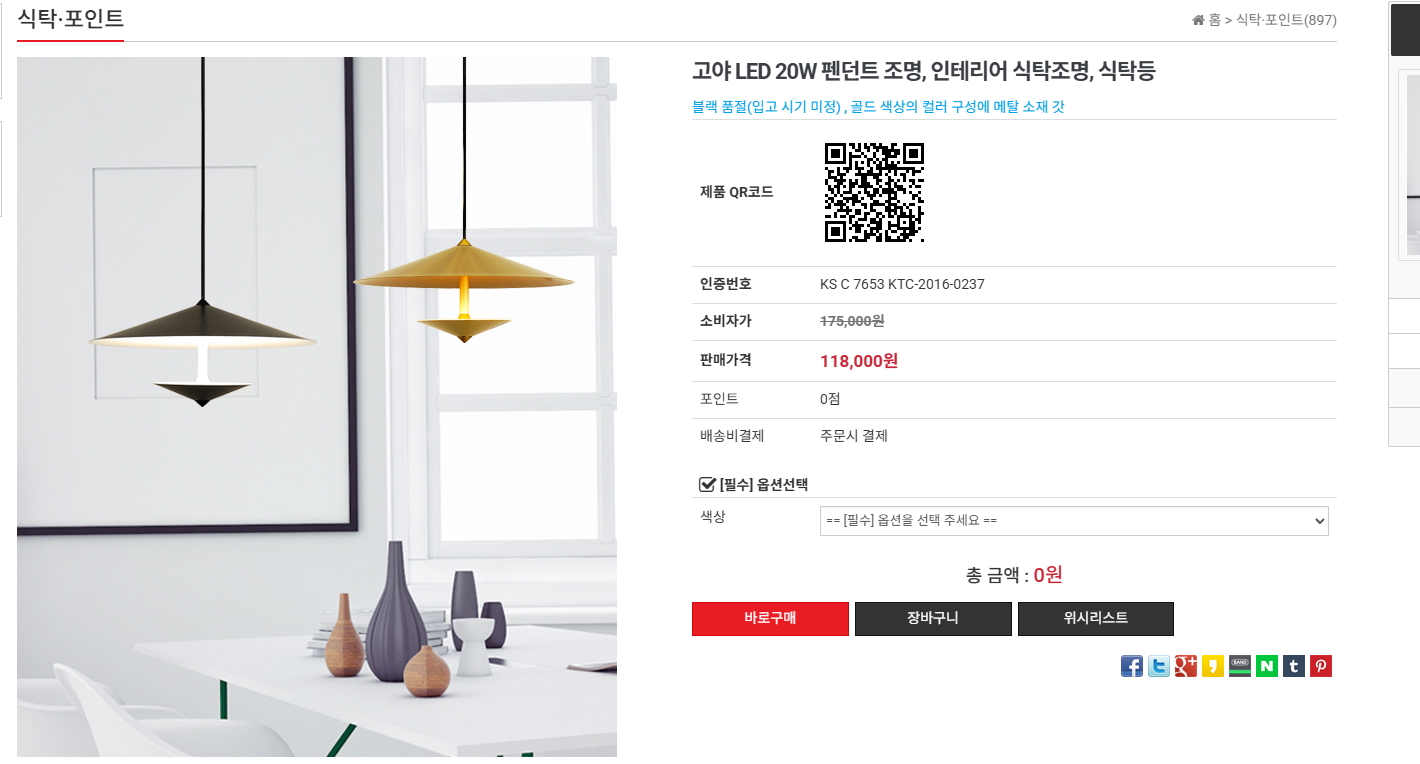The width and height of the screenshot is (1420, 764).
Task: Click the product QR code image
Action: coord(874,192)
